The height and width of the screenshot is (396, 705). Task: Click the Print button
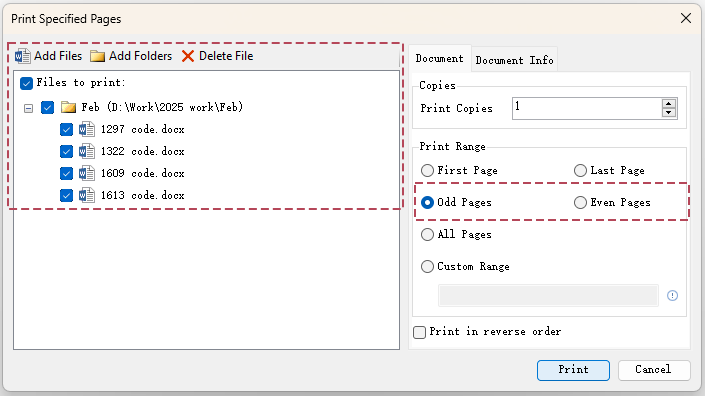click(x=573, y=370)
